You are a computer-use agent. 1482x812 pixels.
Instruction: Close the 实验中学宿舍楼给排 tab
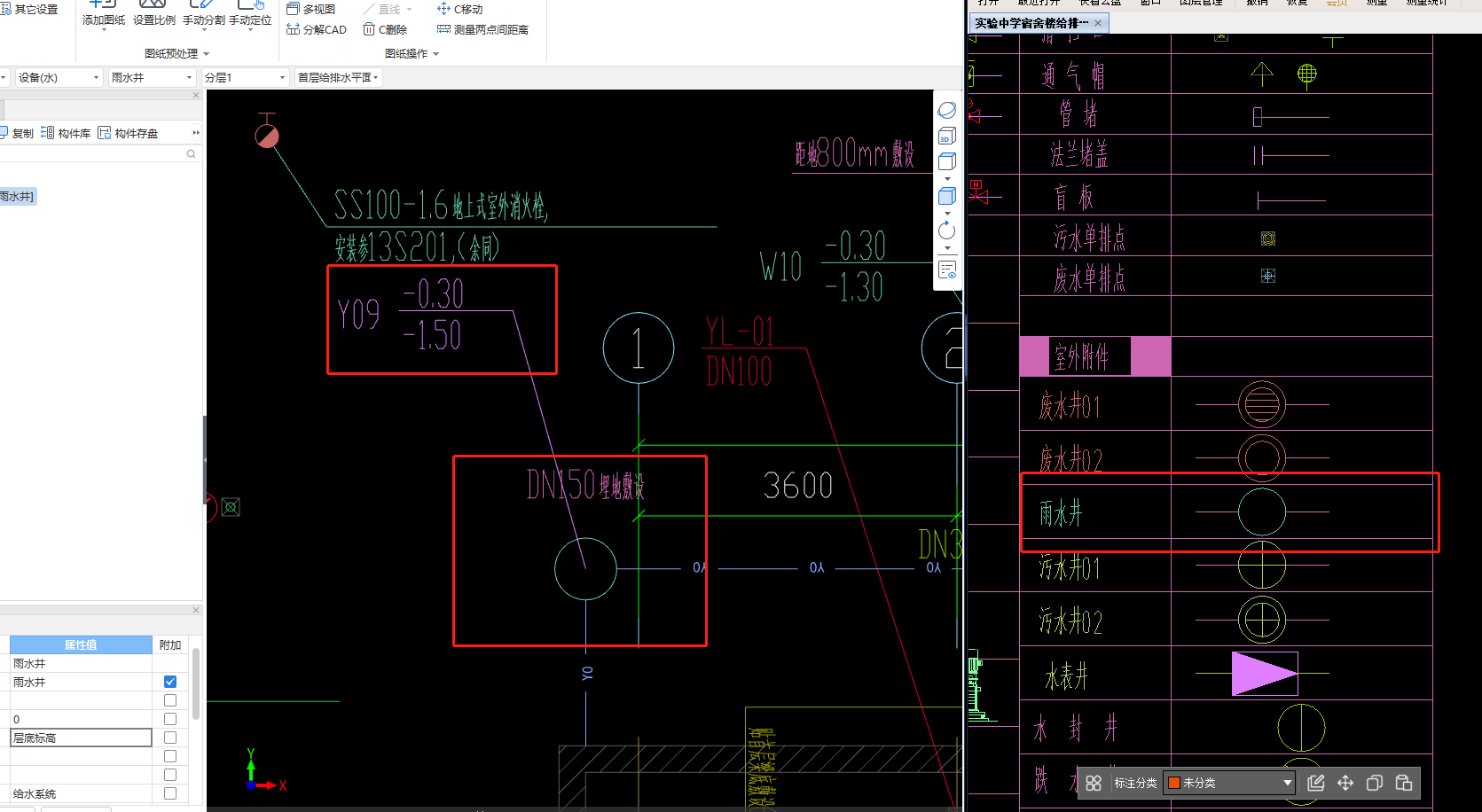1098,23
